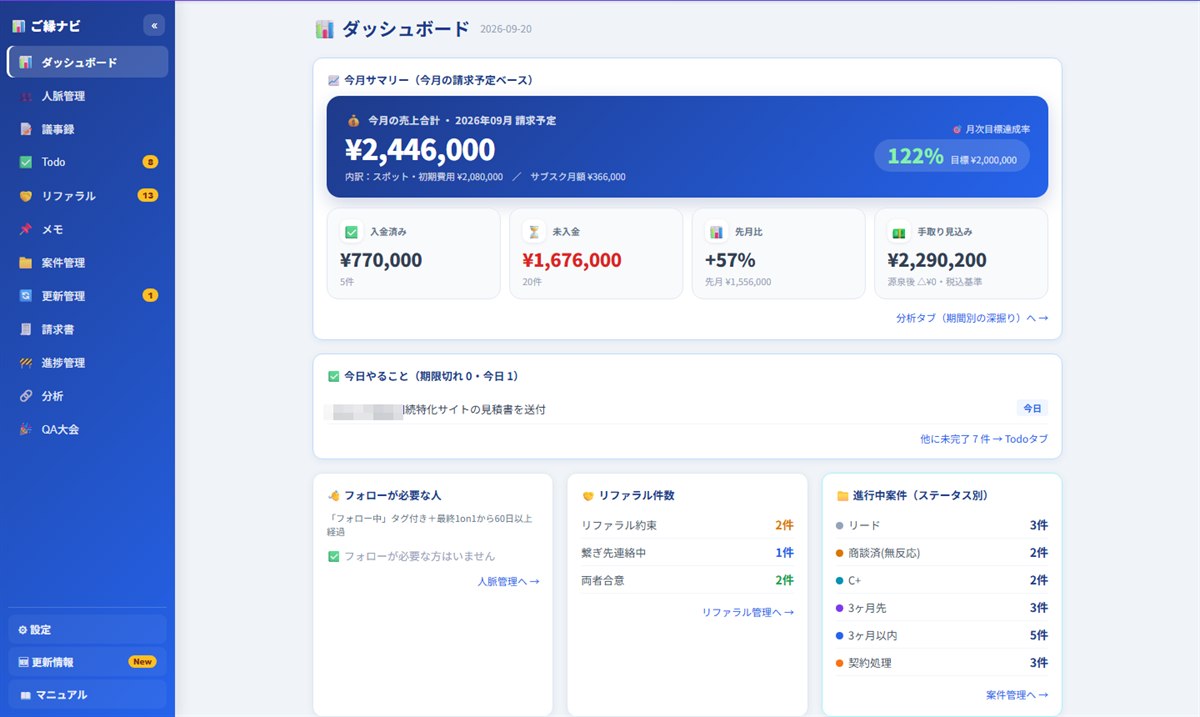
Task: Click the 案件管理 folder icon in sidebar
Action: (26, 263)
